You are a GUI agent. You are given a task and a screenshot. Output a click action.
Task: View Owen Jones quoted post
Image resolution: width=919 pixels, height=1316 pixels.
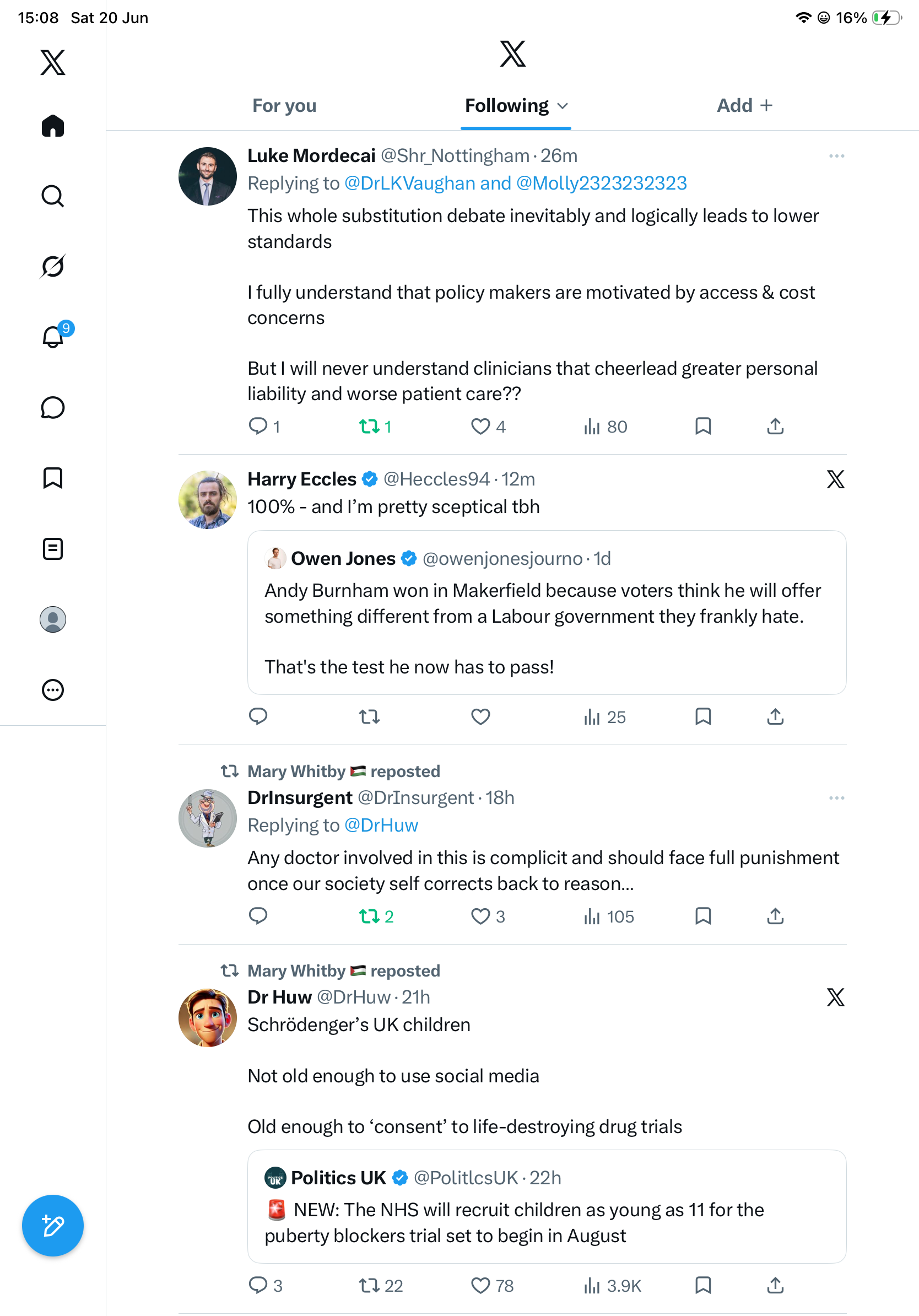[x=547, y=612]
